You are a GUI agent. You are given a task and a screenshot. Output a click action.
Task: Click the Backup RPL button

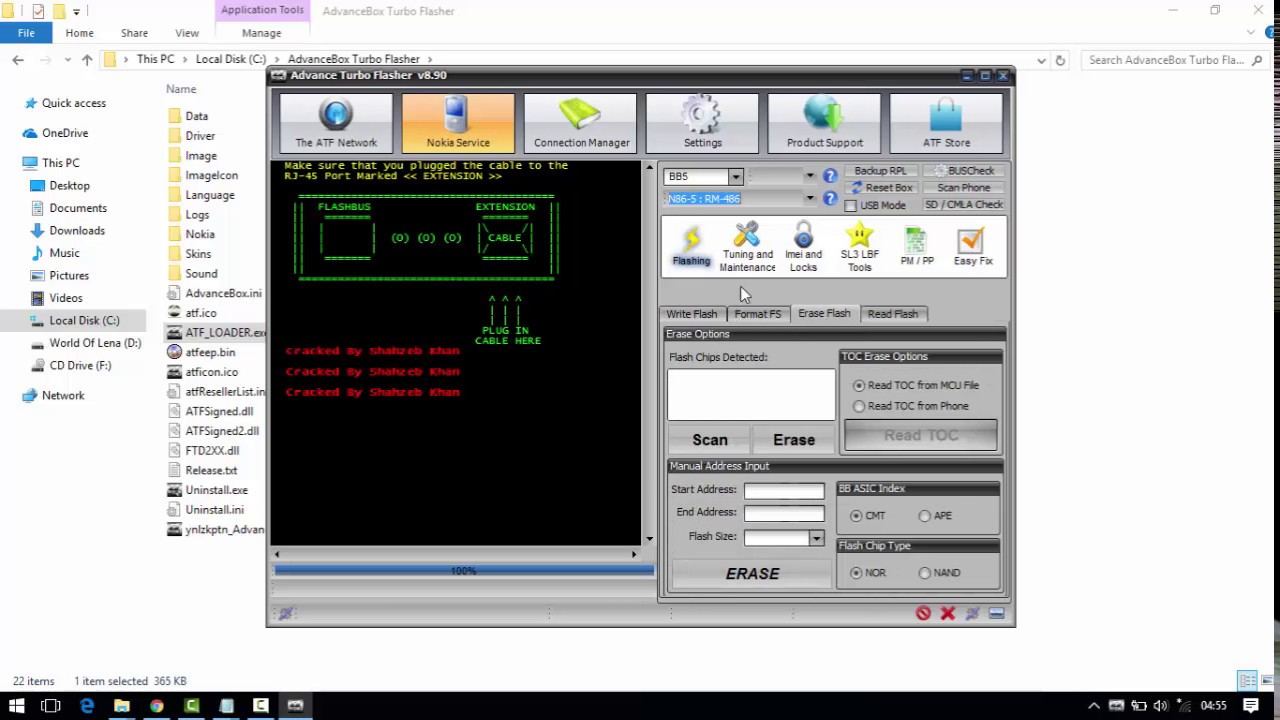coord(880,171)
